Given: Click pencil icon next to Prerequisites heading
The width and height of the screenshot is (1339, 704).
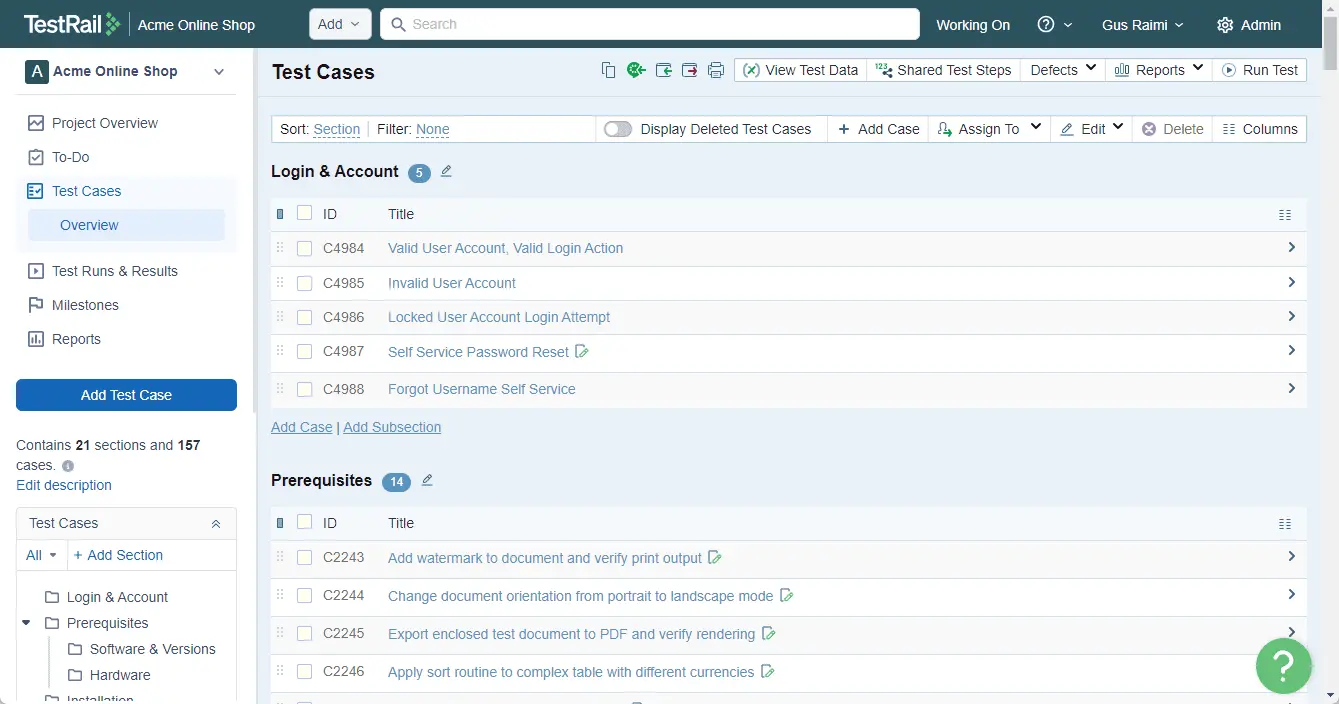Looking at the screenshot, I should [x=427, y=480].
